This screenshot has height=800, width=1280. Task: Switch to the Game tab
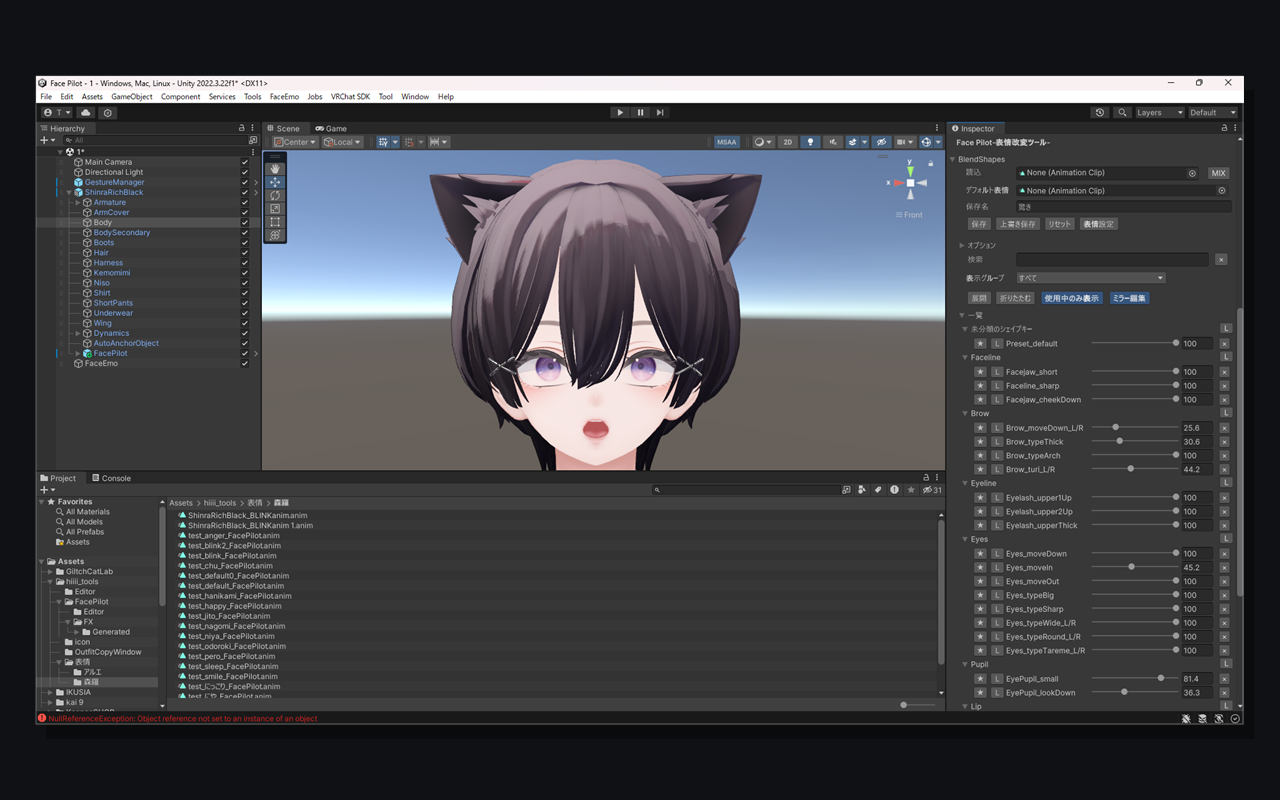[331, 128]
